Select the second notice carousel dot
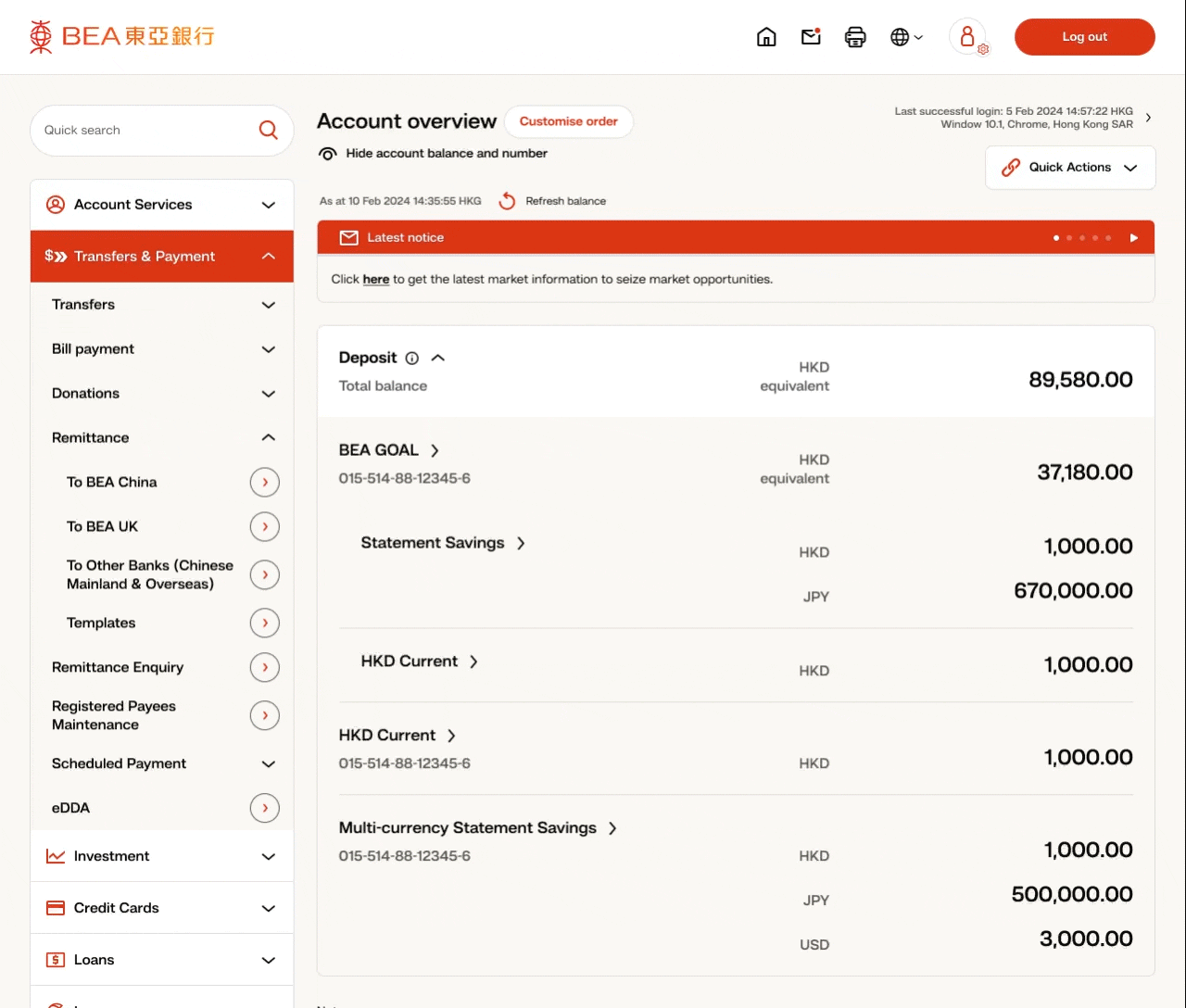The height and width of the screenshot is (1008, 1186). click(x=1069, y=238)
